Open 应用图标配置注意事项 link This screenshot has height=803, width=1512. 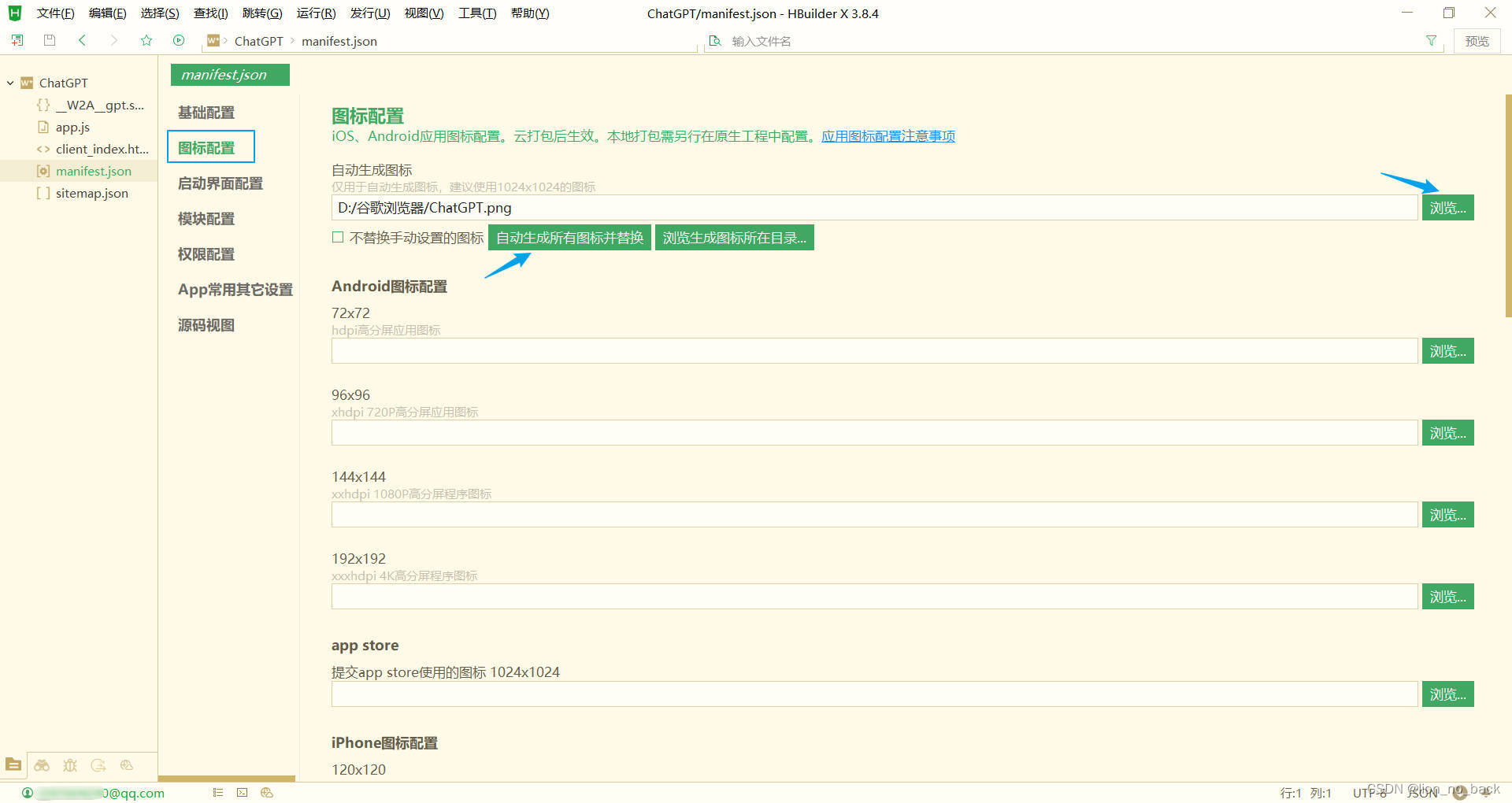(888, 136)
